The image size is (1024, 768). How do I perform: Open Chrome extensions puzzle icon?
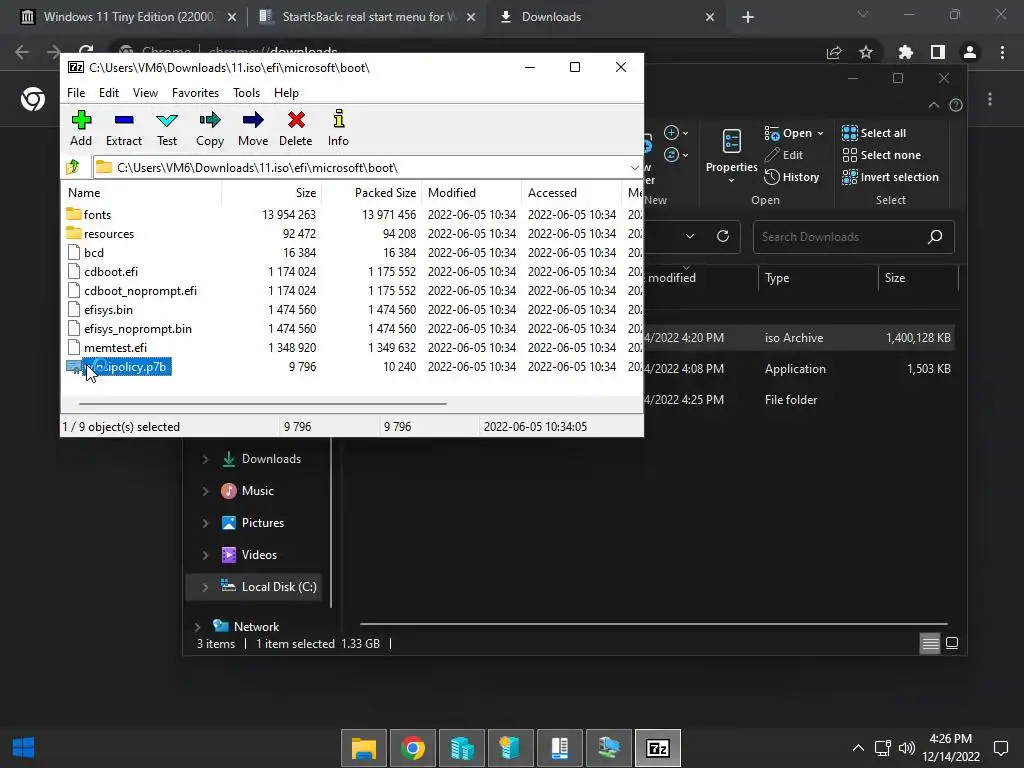(x=906, y=52)
